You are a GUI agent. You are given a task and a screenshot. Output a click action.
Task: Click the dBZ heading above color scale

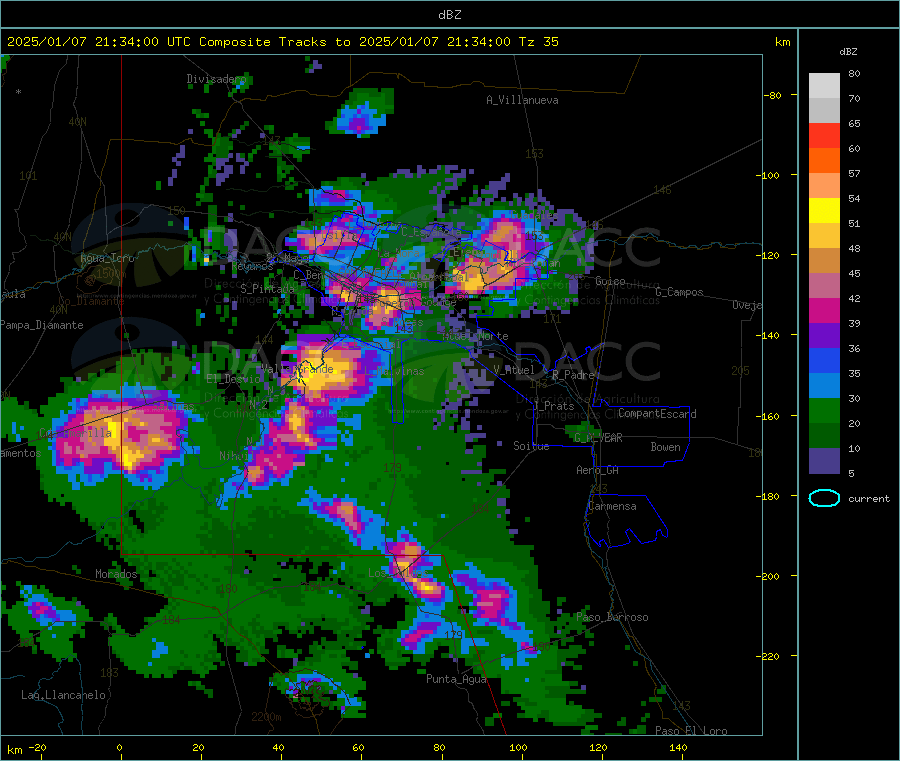coord(848,52)
